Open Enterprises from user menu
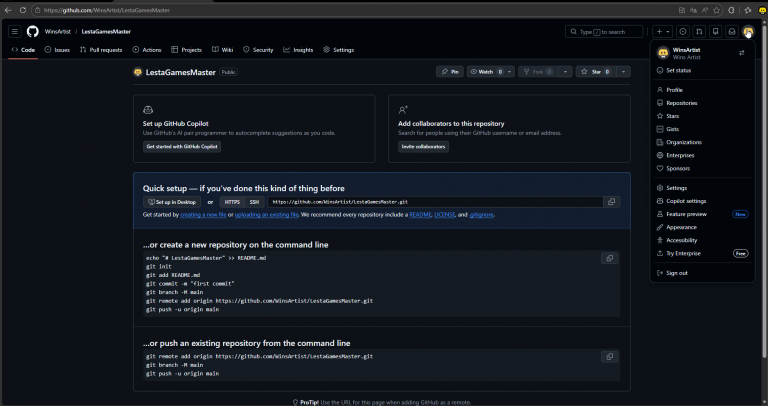The height and width of the screenshot is (406, 768). [x=702, y=155]
